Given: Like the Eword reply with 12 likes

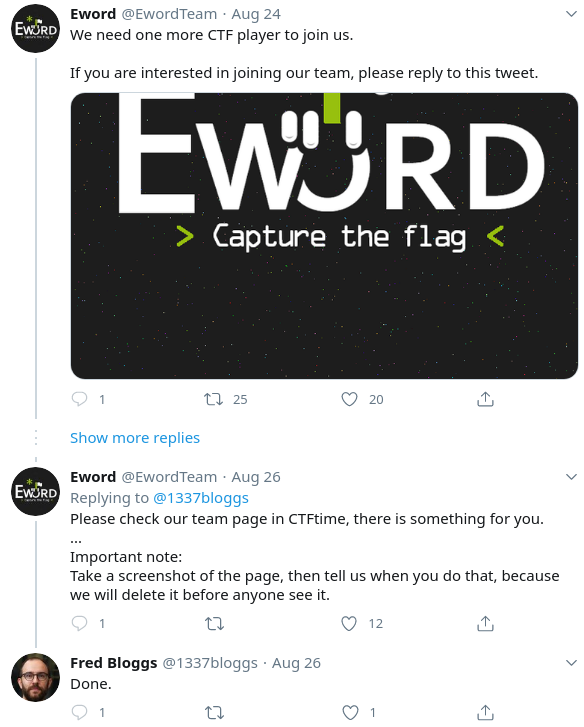Looking at the screenshot, I should pos(349,624).
